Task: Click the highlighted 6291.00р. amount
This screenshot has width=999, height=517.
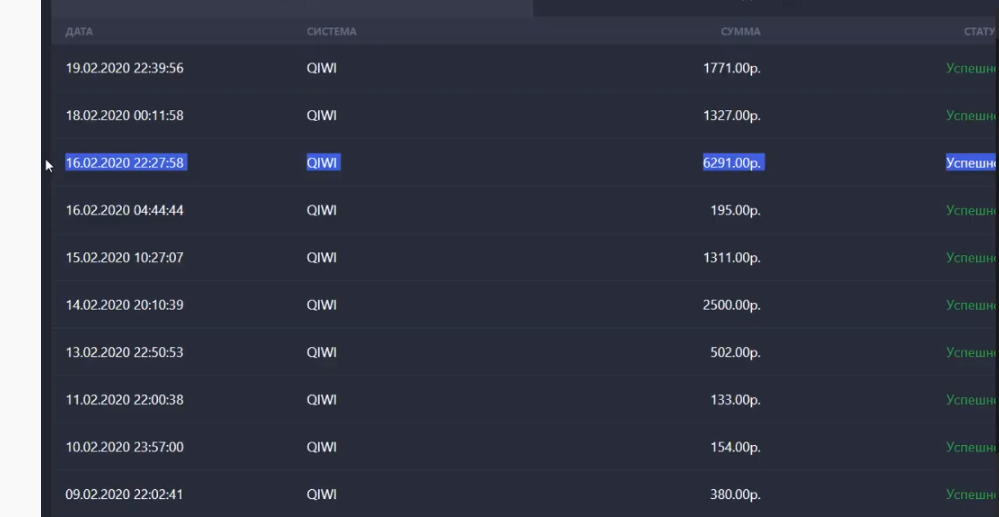Action: tap(733, 163)
